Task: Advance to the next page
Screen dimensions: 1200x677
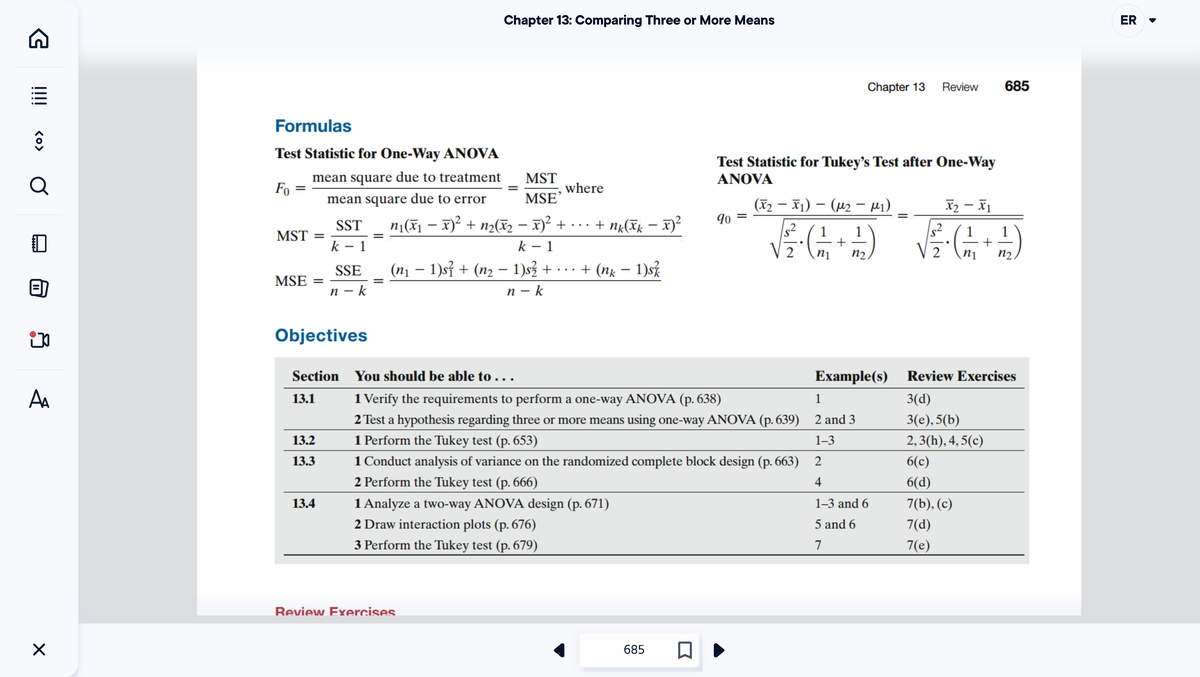Action: (717, 650)
